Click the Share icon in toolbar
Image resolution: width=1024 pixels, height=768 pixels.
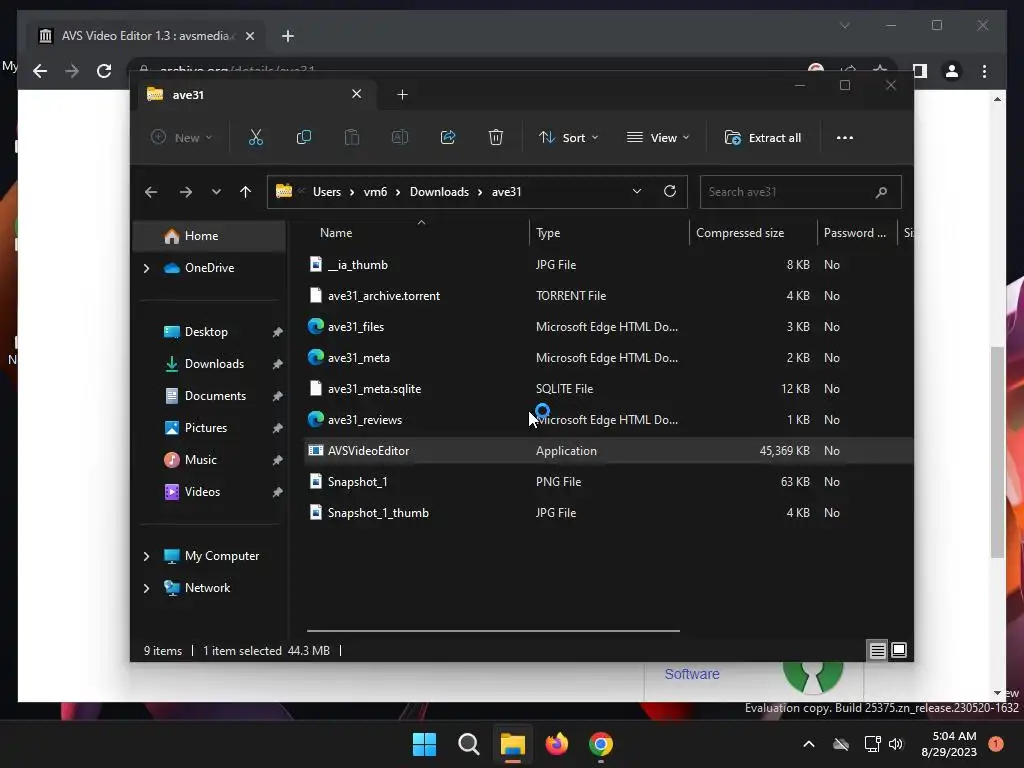coord(448,137)
